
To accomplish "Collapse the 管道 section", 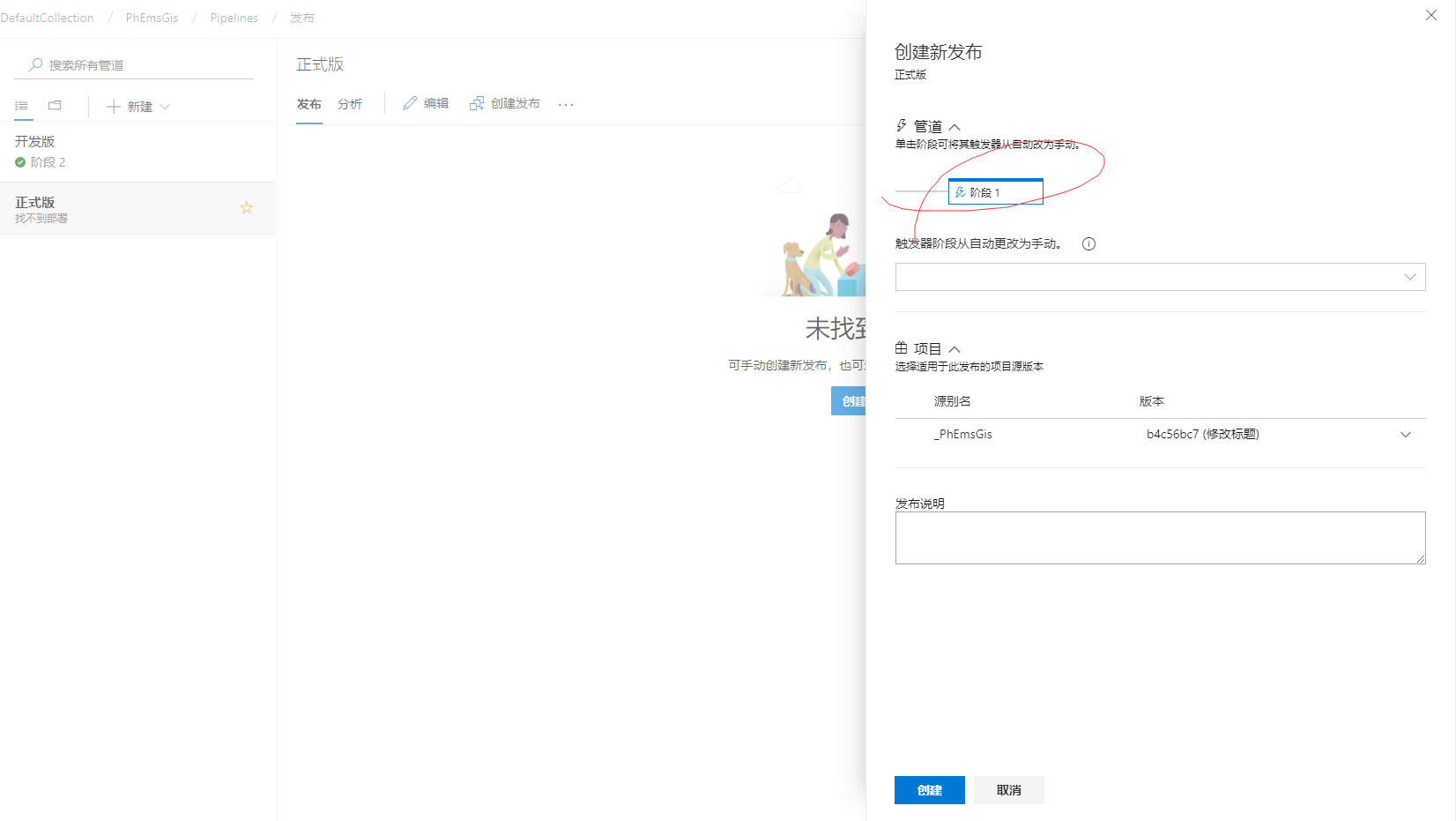I will (x=955, y=127).
